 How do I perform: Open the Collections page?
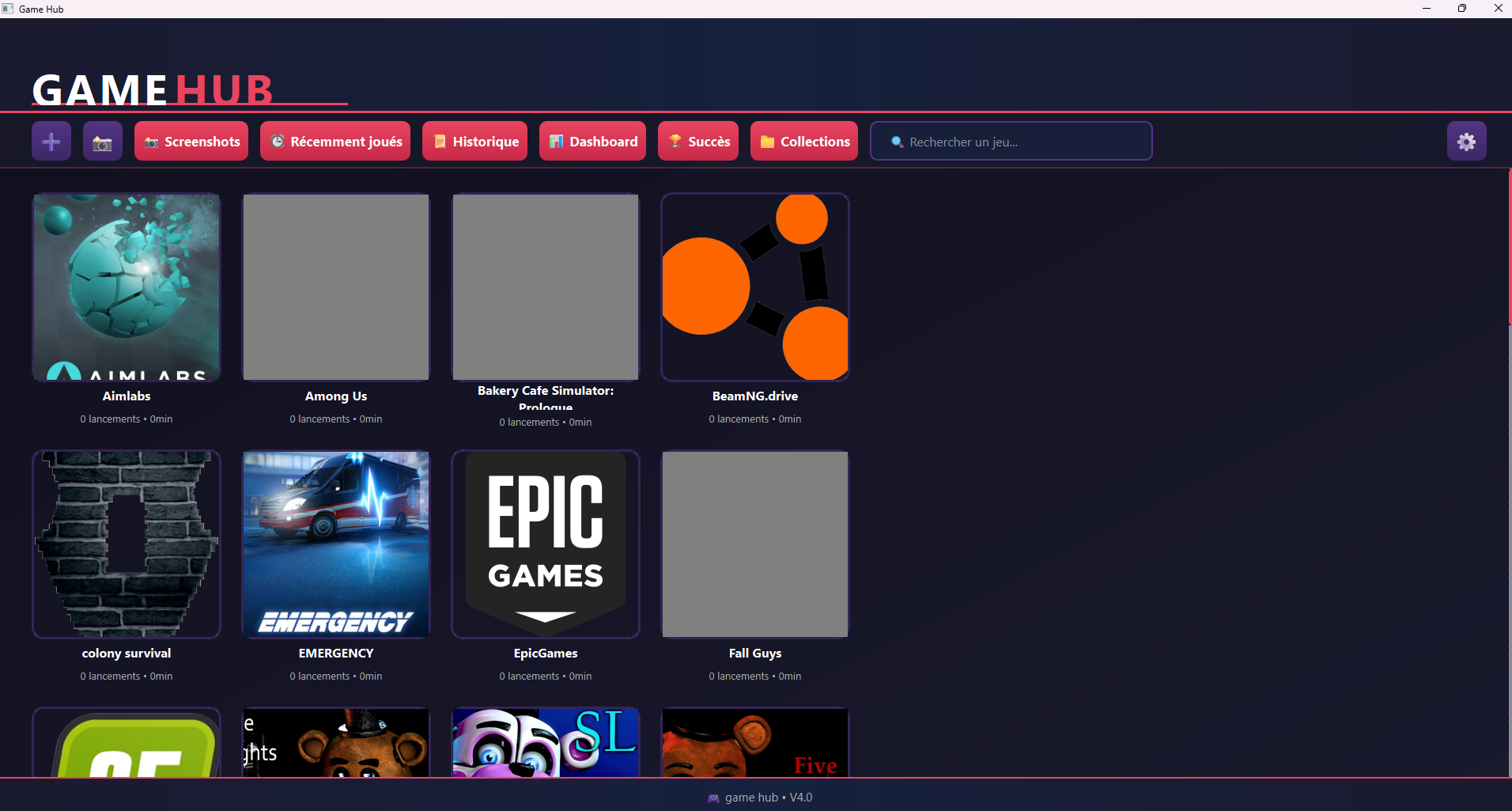(x=804, y=142)
